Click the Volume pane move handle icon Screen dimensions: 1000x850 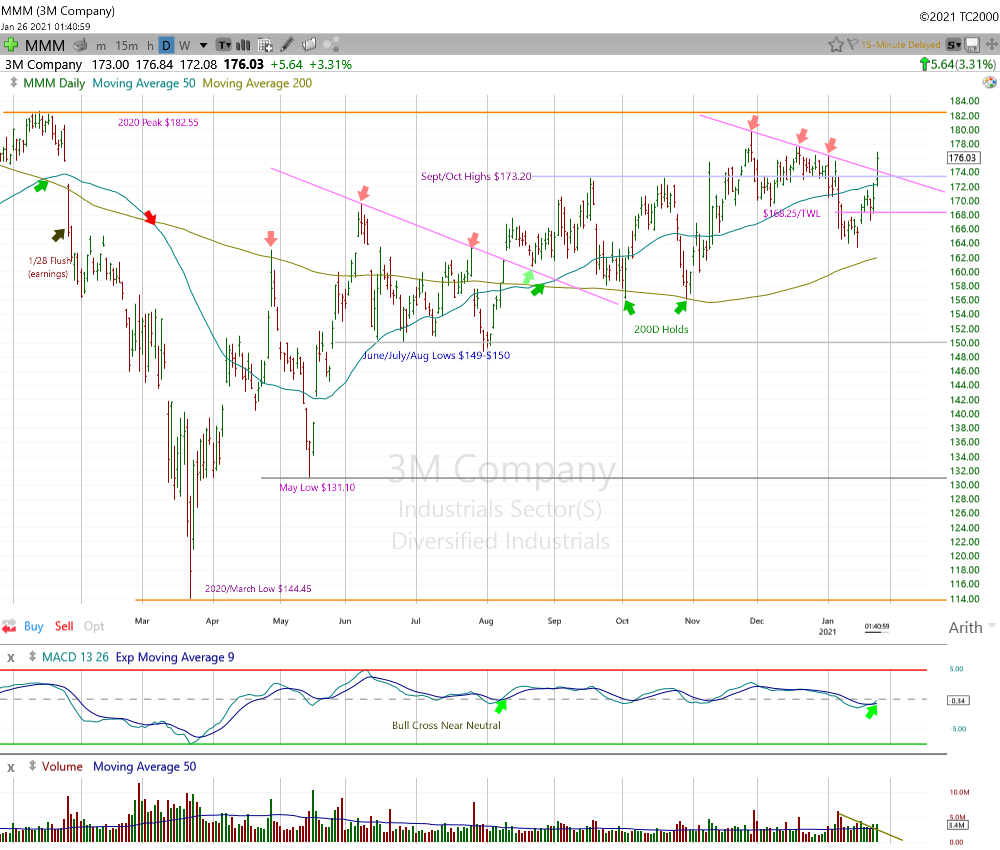[x=32, y=766]
